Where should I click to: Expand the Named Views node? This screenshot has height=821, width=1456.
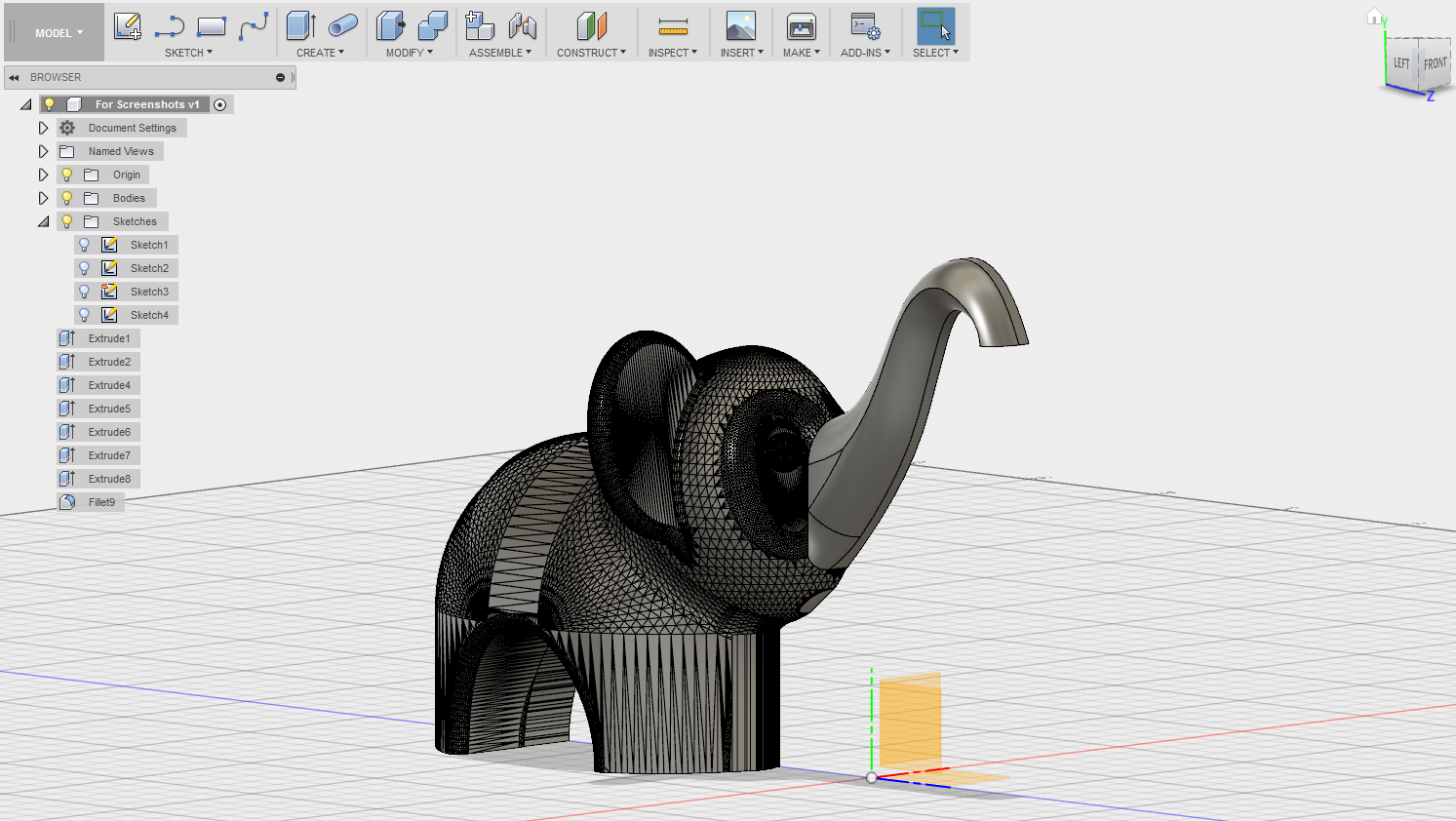click(x=43, y=151)
